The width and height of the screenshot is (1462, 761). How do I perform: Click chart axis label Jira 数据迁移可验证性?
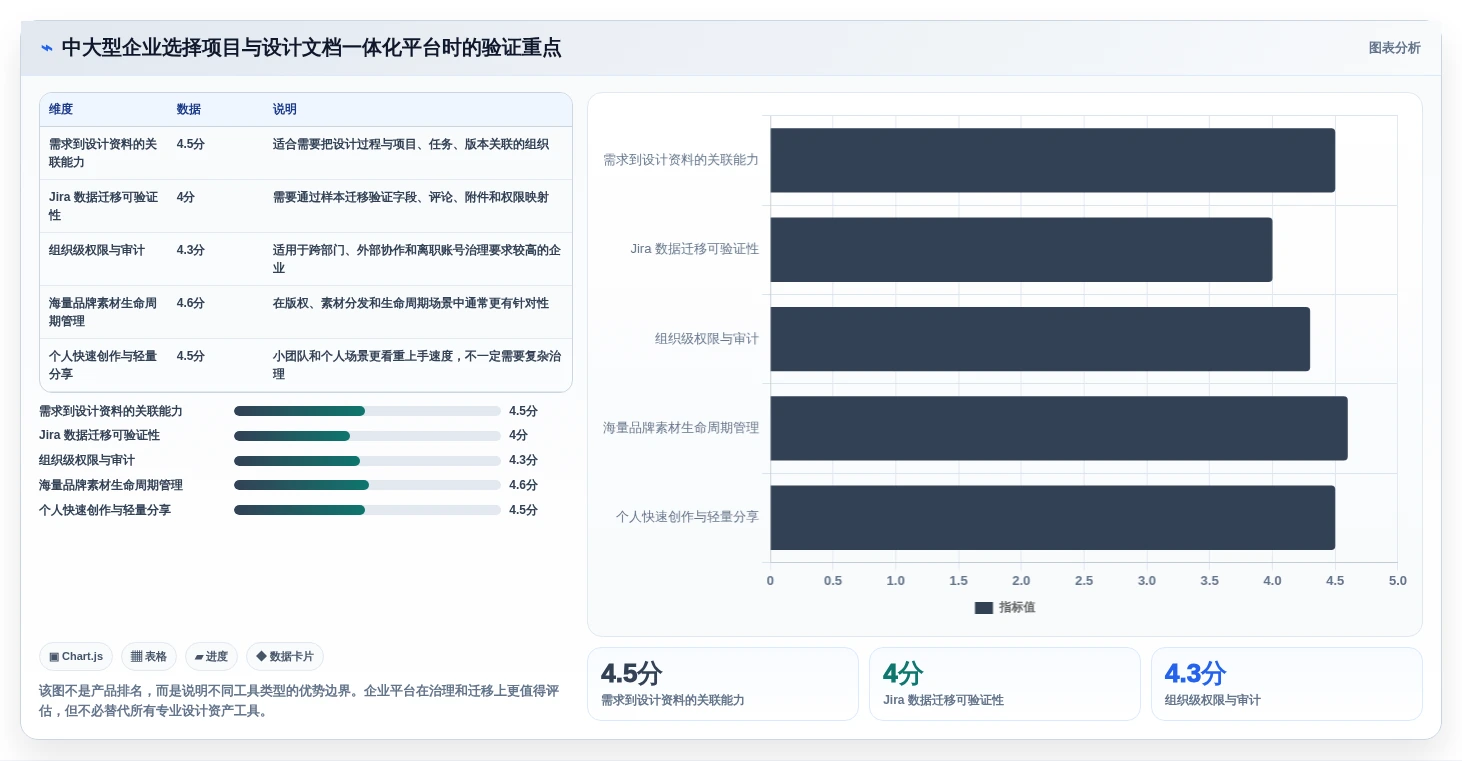click(x=695, y=249)
